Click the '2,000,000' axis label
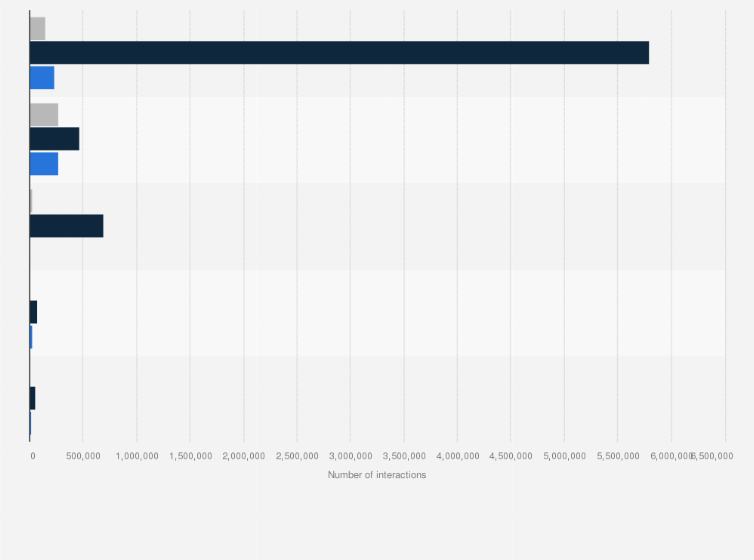Image resolution: width=754 pixels, height=560 pixels. 244,456
